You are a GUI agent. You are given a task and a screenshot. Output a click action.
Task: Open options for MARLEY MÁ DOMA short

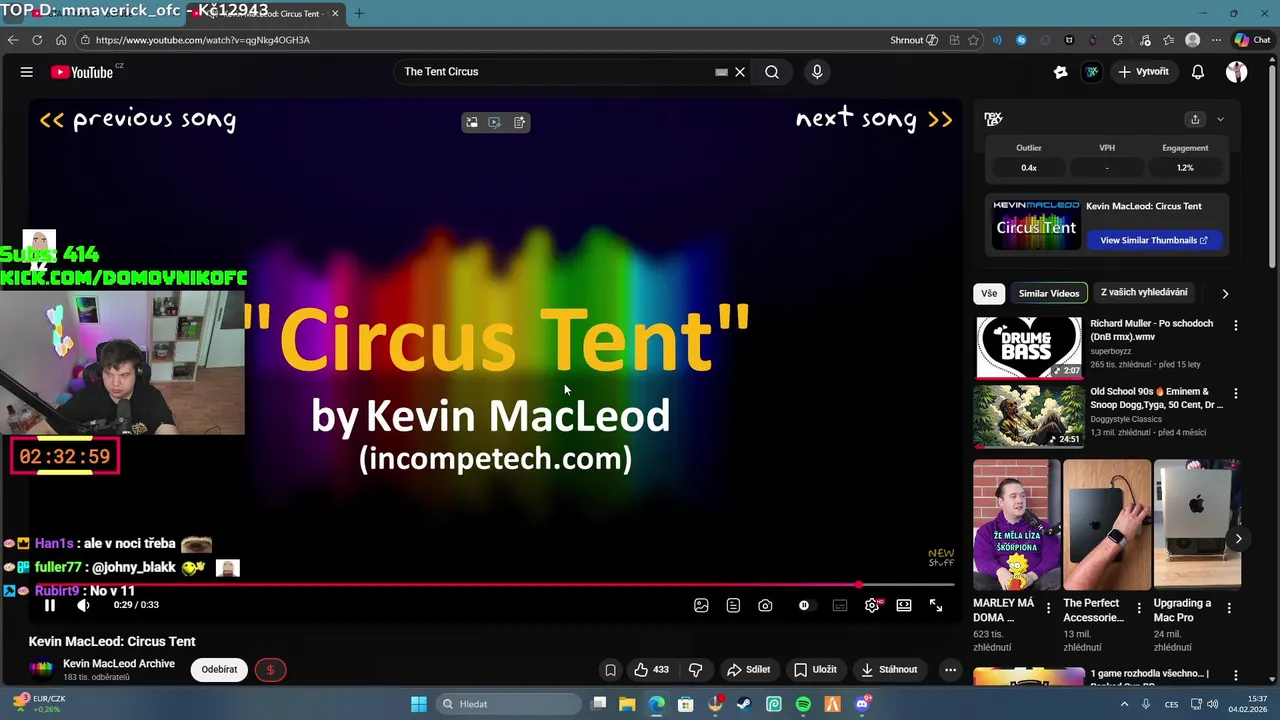click(1048, 608)
